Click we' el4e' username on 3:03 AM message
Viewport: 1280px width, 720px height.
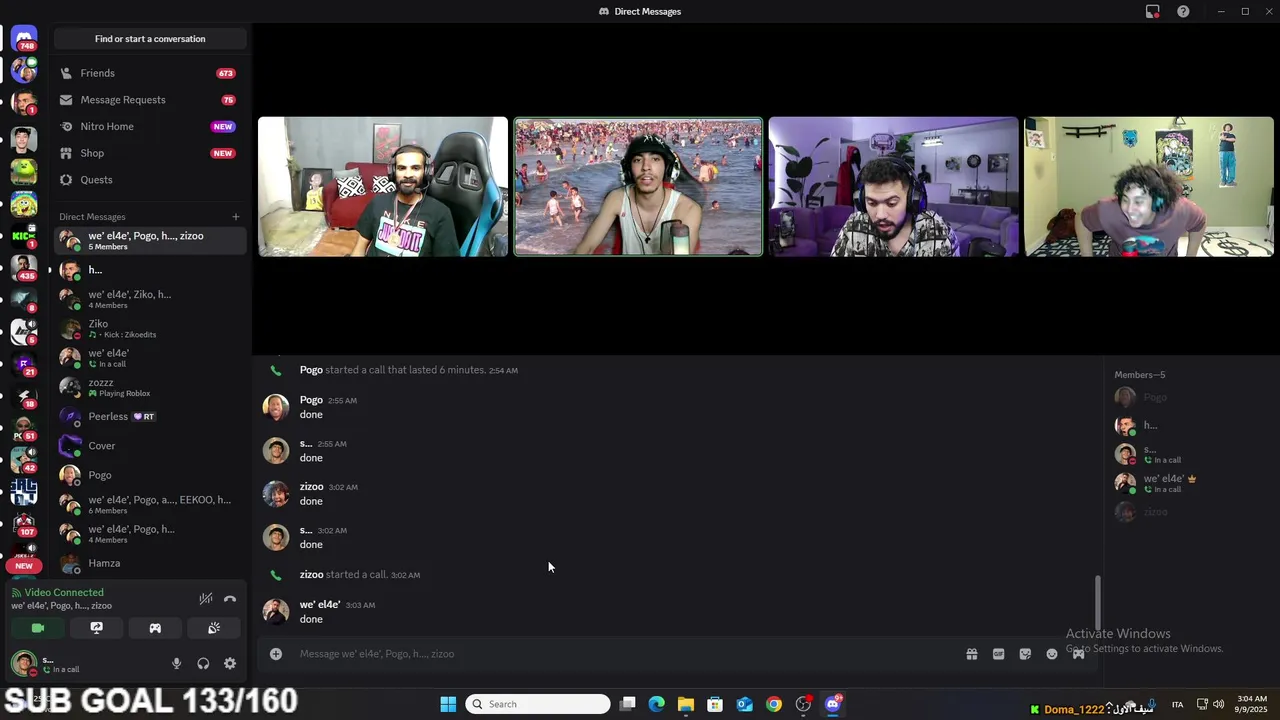point(320,605)
